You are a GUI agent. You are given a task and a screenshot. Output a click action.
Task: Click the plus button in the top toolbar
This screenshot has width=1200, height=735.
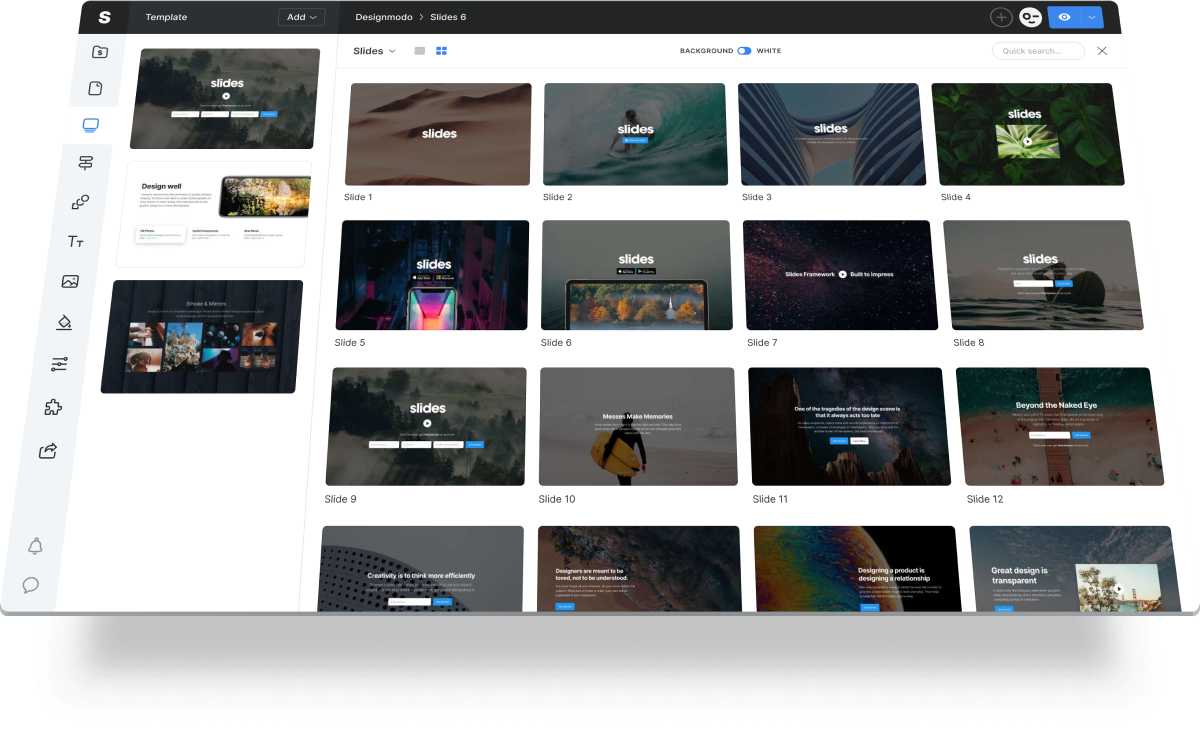pyautogui.click(x=1000, y=16)
